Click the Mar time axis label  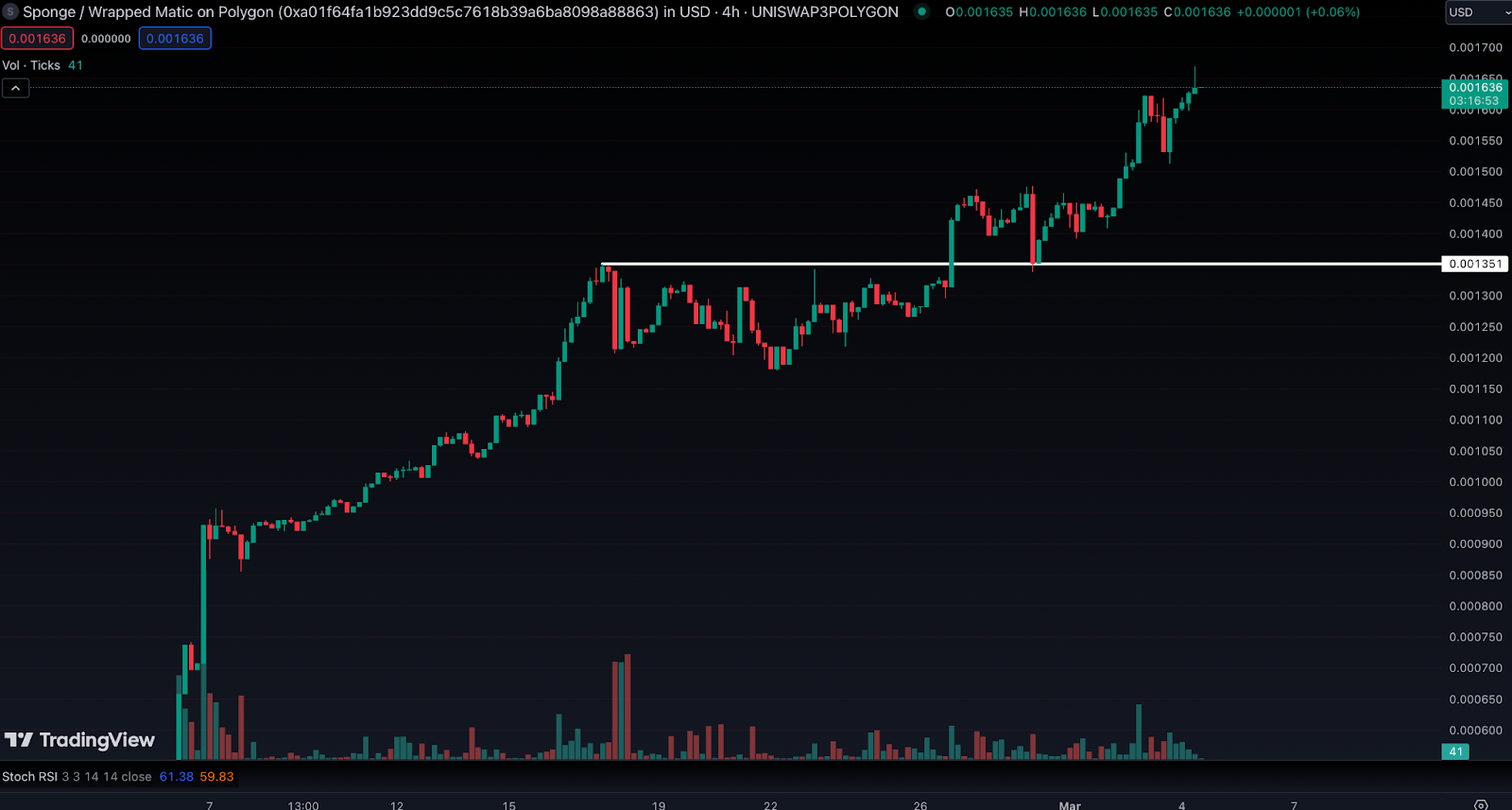coord(1070,805)
